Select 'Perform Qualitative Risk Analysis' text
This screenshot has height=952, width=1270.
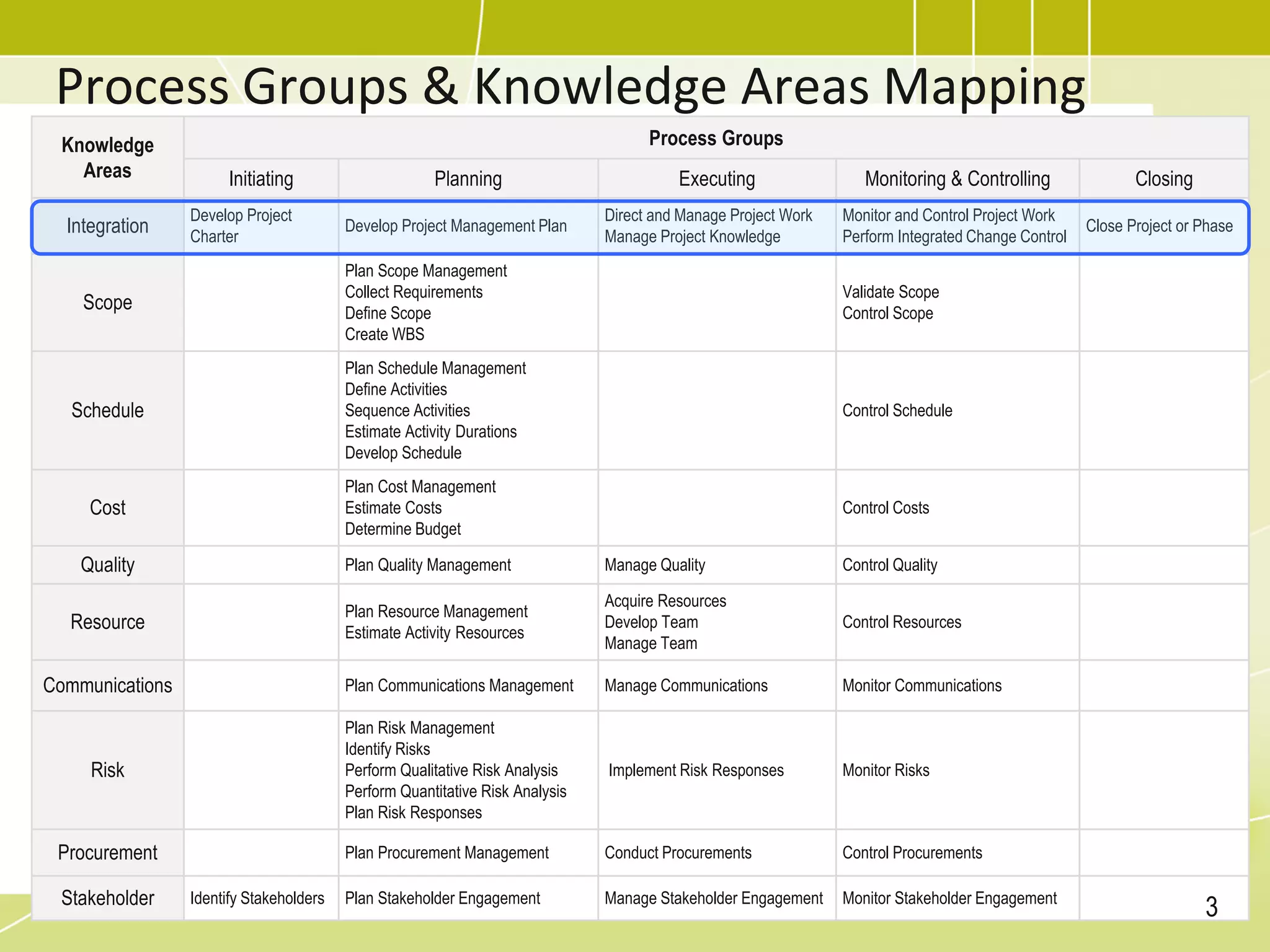(x=451, y=770)
